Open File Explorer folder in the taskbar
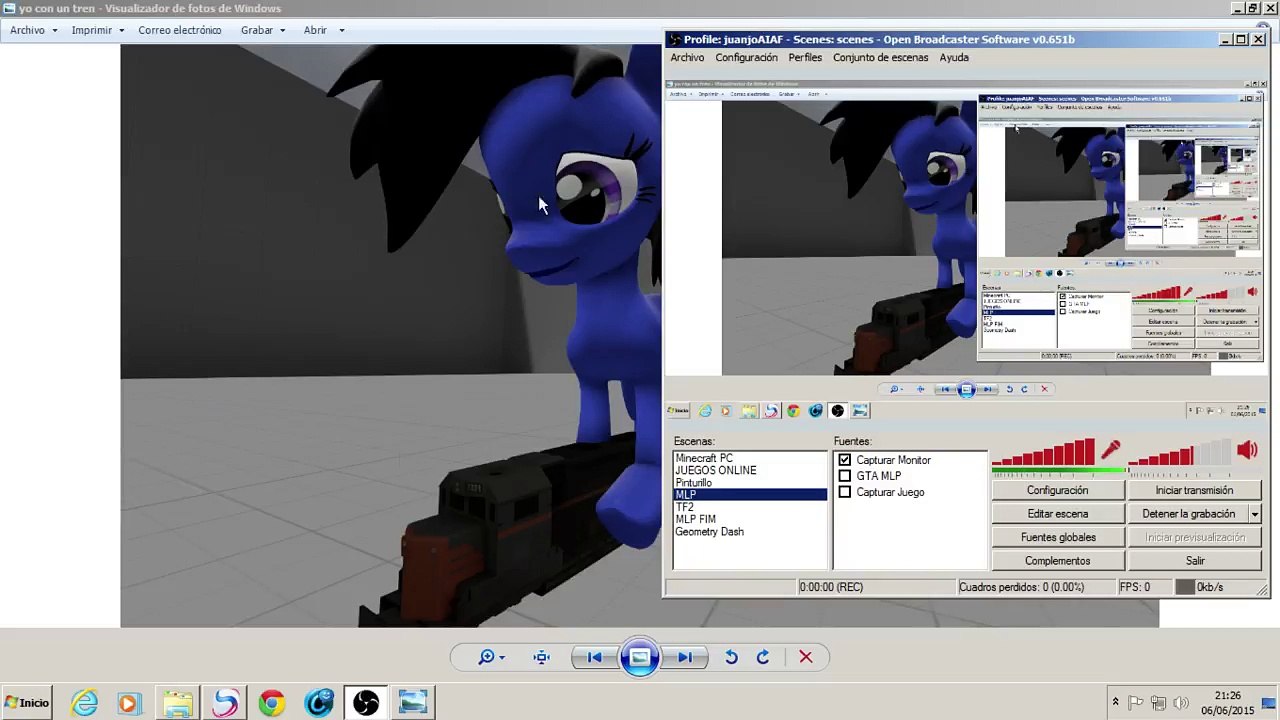 tap(177, 704)
